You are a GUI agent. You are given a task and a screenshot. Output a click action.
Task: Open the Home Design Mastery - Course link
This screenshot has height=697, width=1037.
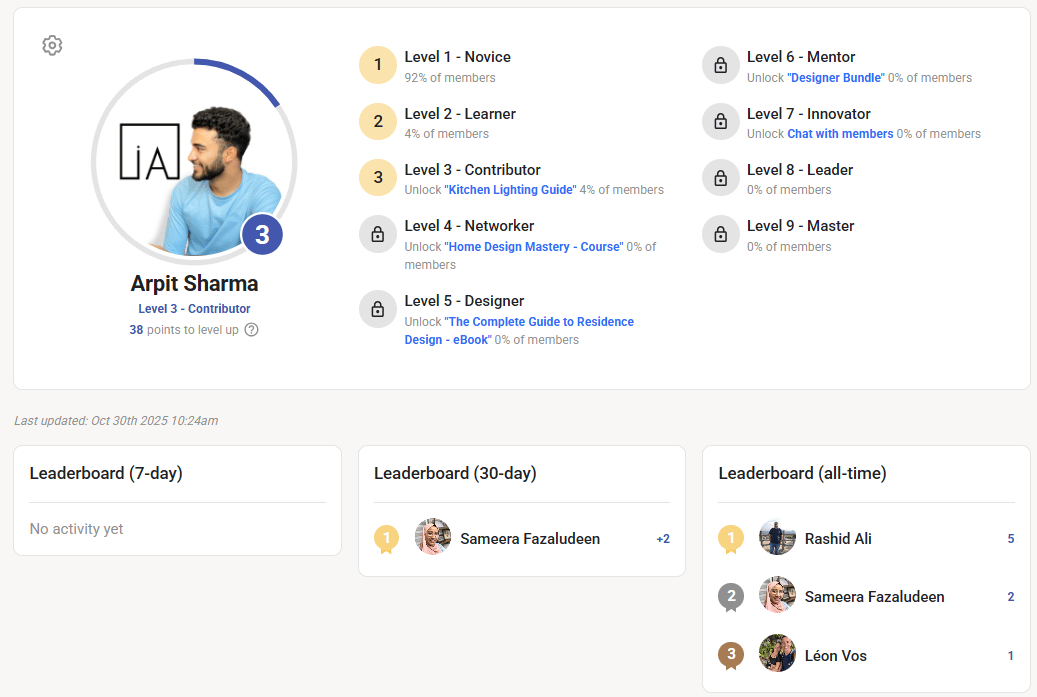click(x=535, y=247)
